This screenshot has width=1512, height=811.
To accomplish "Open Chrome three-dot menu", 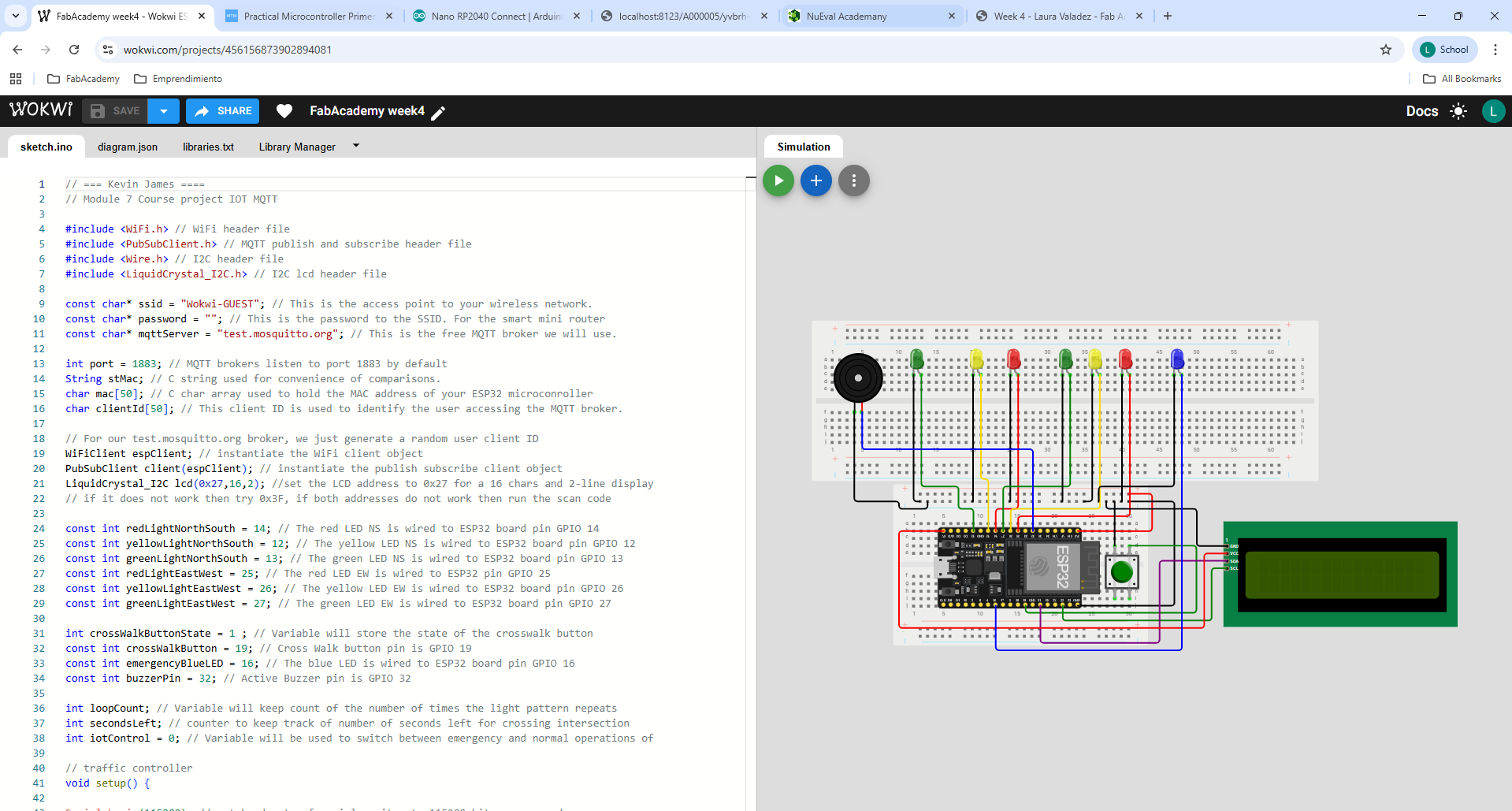I will point(1495,50).
